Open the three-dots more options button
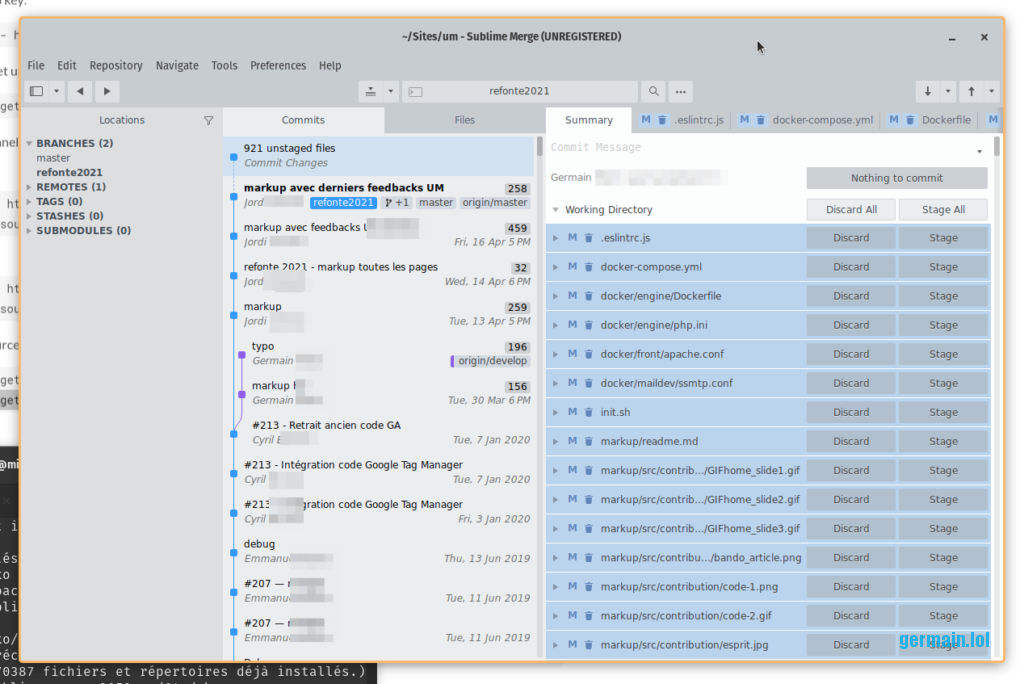This screenshot has height=684, width=1024. click(x=681, y=91)
